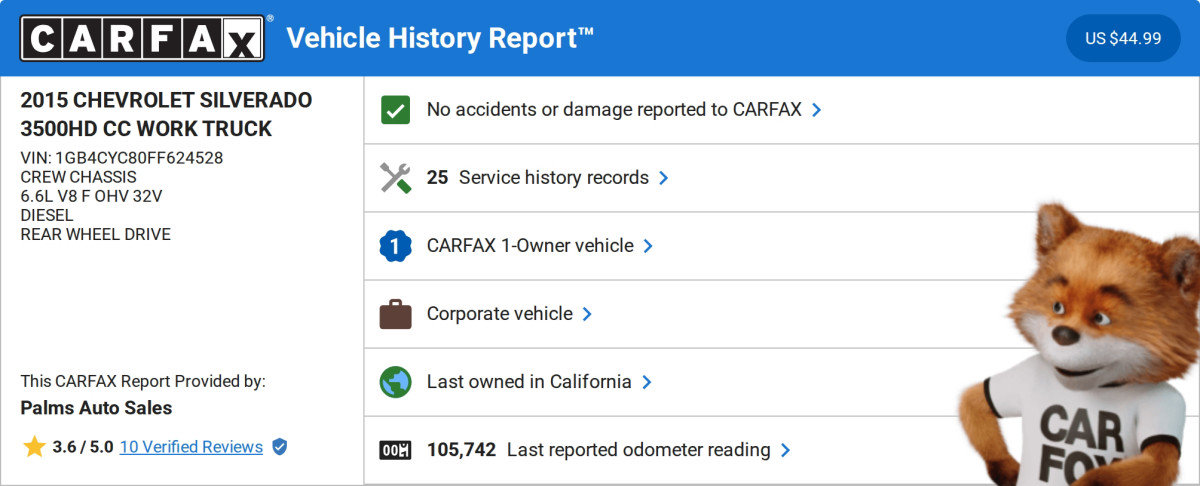
Task: Expand the CARFAX 1-Owner vehicle chevron
Action: pyautogui.click(x=648, y=246)
